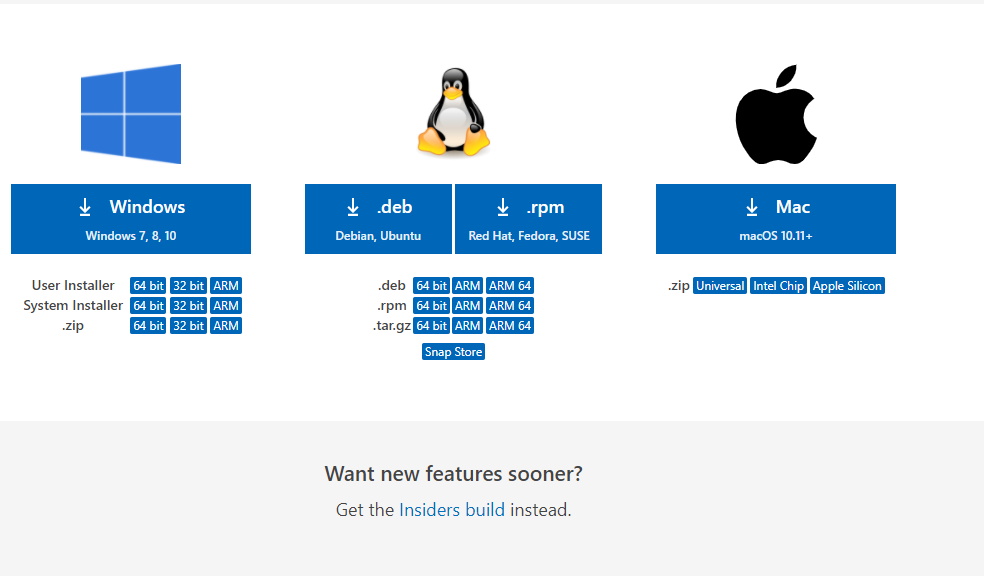984x576 pixels.
Task: Click the download arrow in the Mac button
Action: coord(752,207)
